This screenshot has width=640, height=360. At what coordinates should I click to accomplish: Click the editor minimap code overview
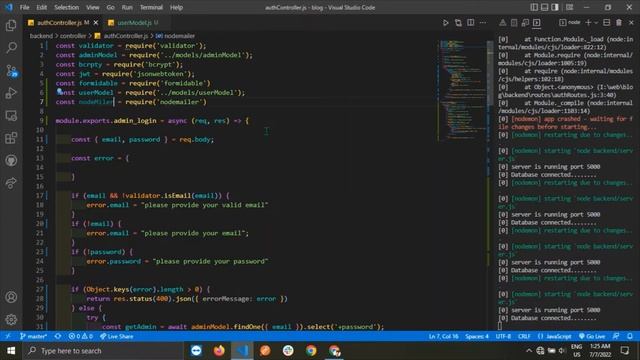[461, 90]
